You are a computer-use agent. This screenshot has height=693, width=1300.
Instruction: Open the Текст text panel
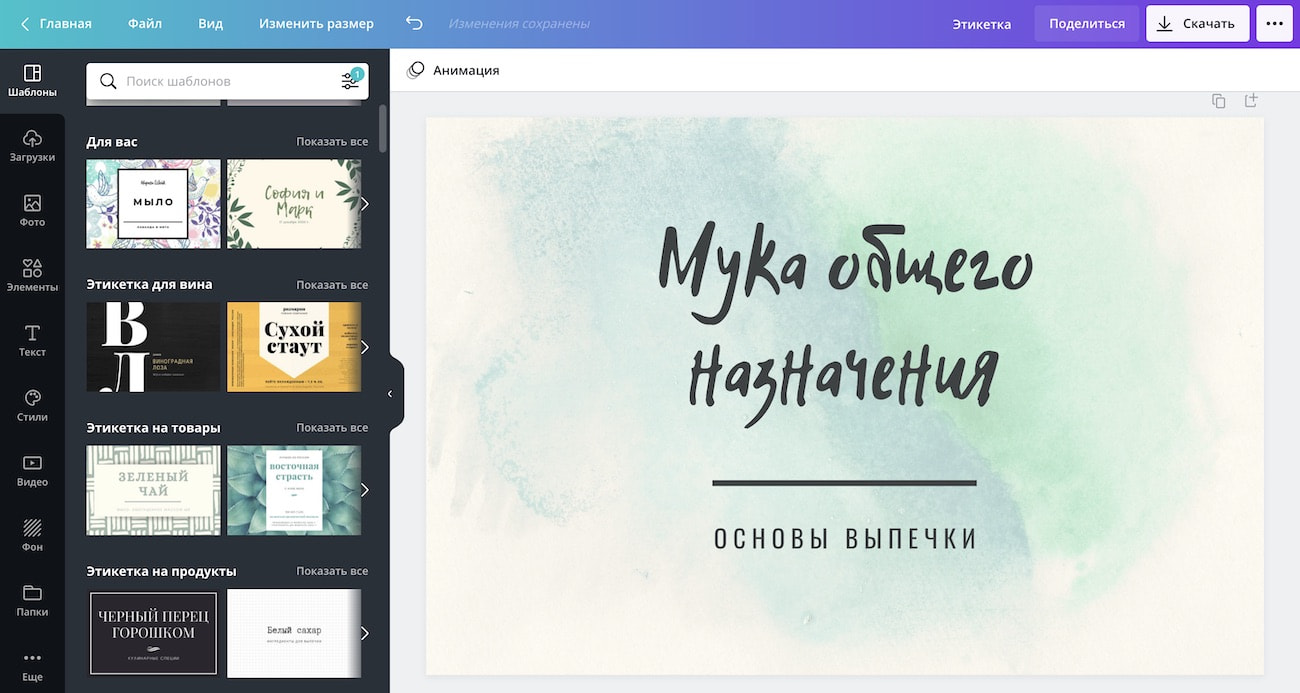(32, 341)
